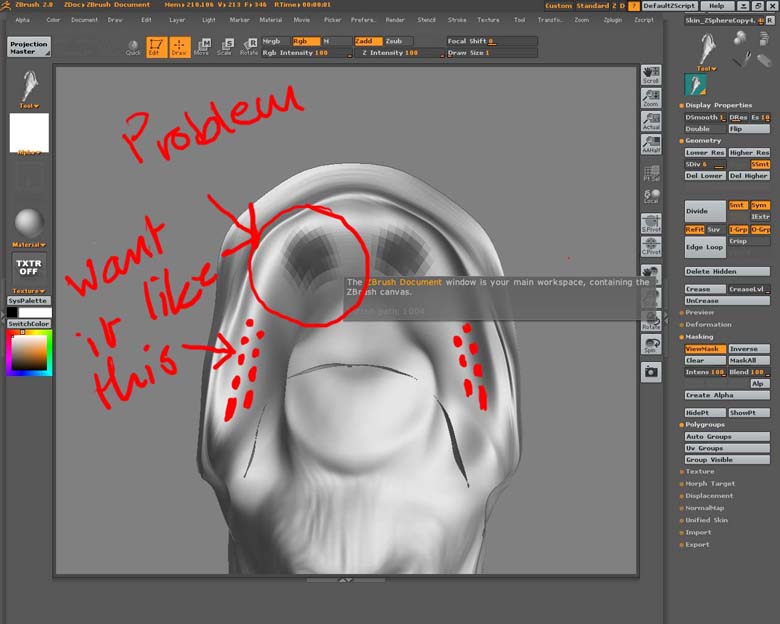Click the Spin view icon
Image resolution: width=780 pixels, height=624 pixels.
click(x=651, y=344)
